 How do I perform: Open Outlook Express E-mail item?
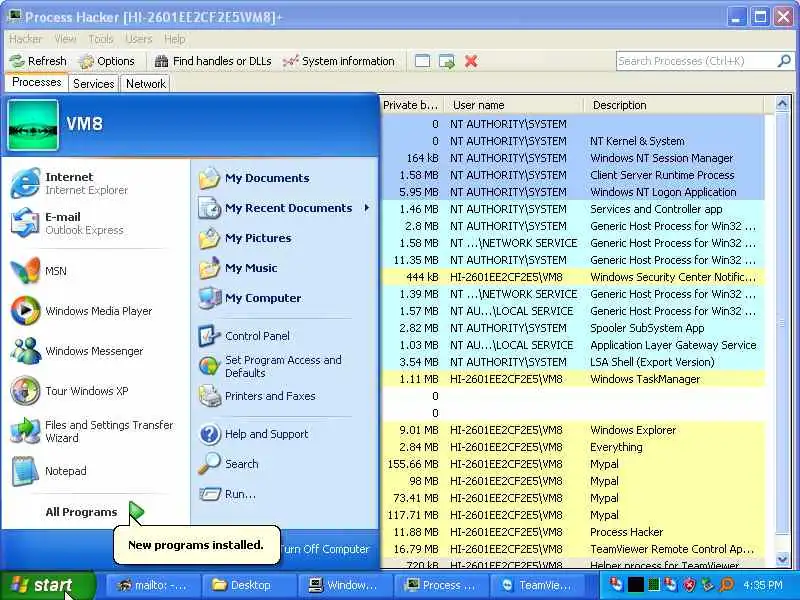(96, 223)
